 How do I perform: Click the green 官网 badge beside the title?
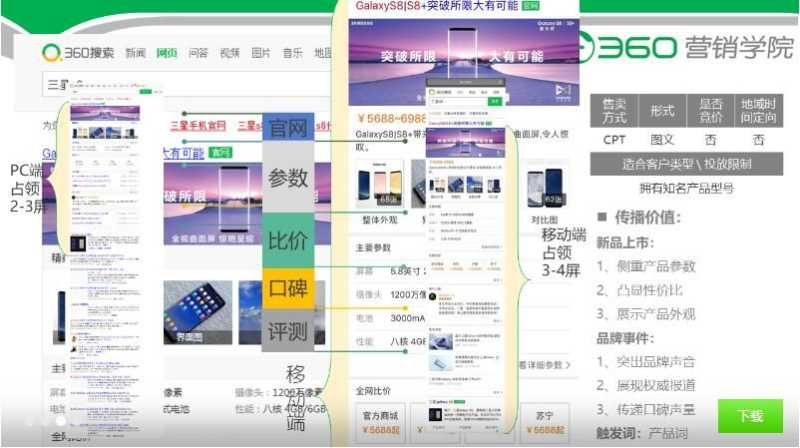[220, 152]
